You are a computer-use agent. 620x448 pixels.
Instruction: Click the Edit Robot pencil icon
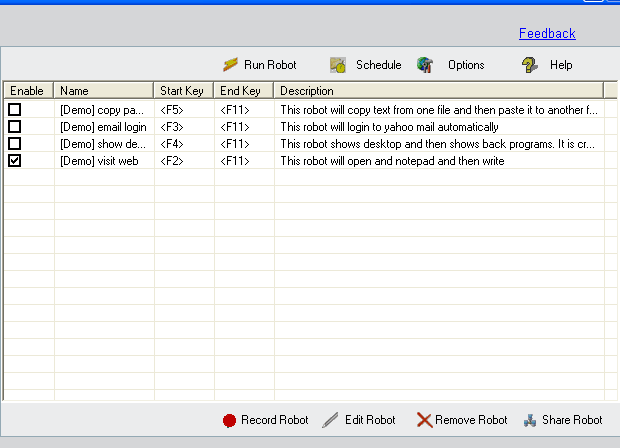tap(330, 420)
